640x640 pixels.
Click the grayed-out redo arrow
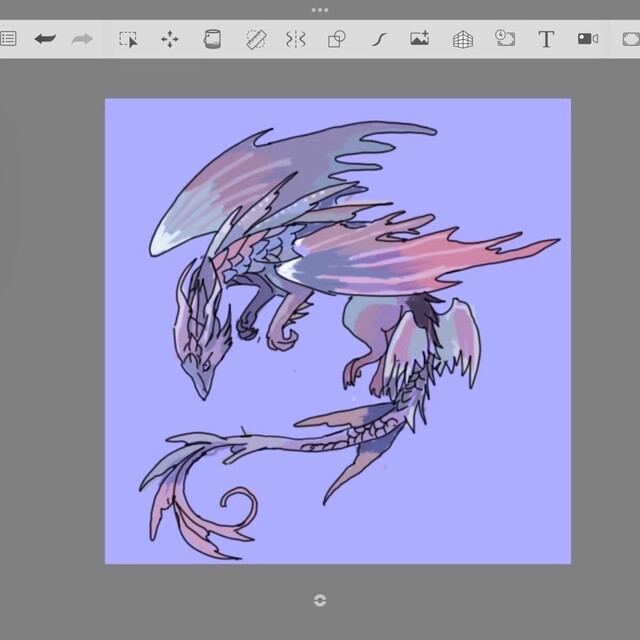pos(83,39)
